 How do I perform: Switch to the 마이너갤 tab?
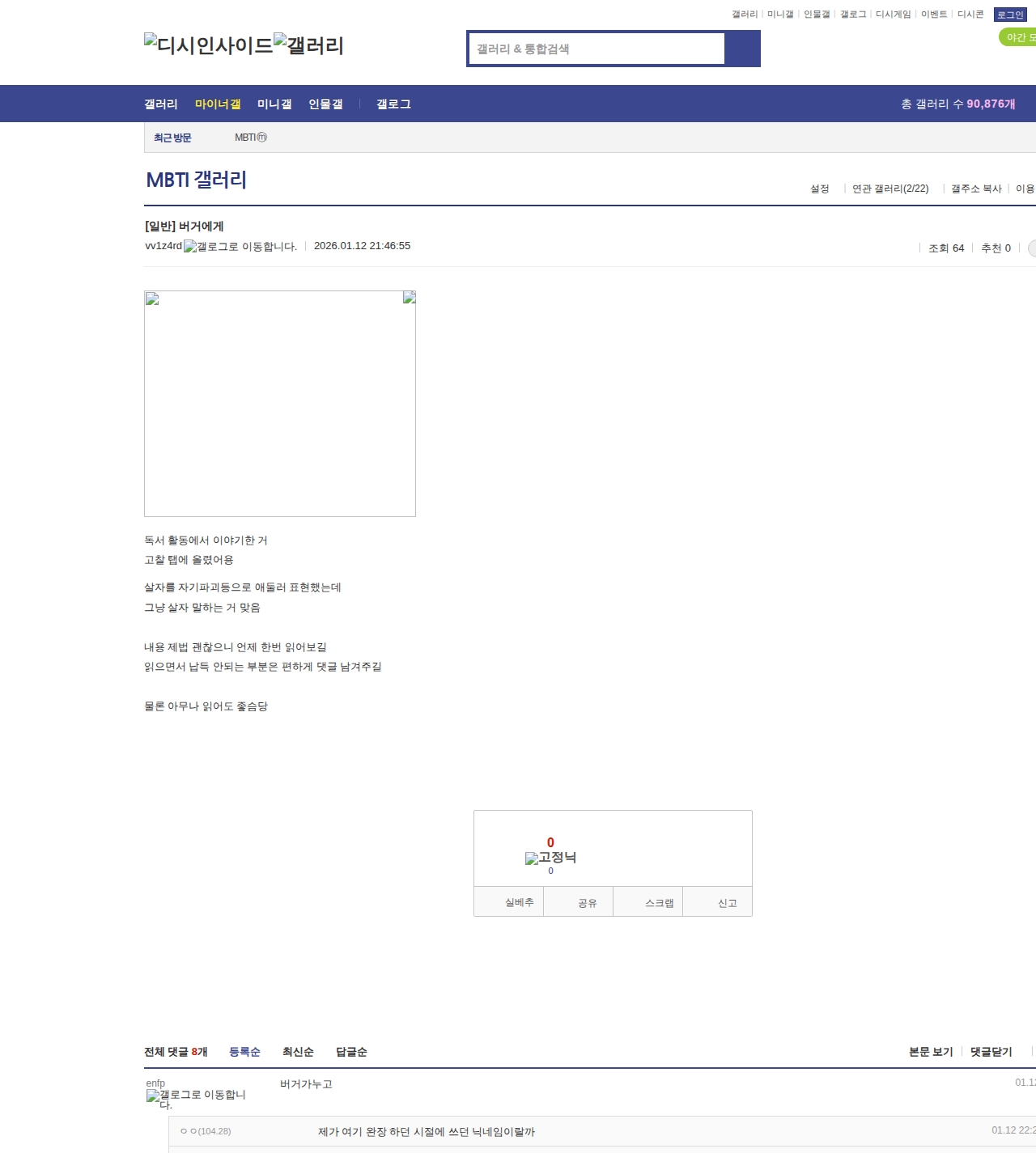pos(217,104)
